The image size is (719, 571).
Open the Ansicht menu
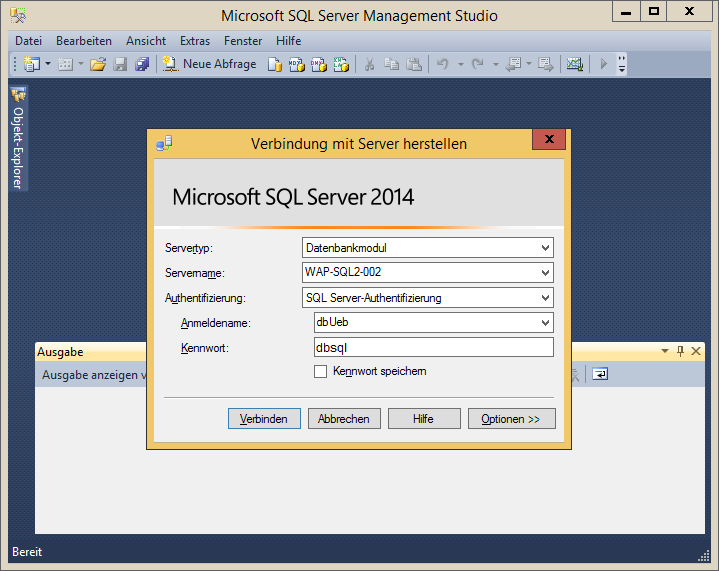(146, 41)
